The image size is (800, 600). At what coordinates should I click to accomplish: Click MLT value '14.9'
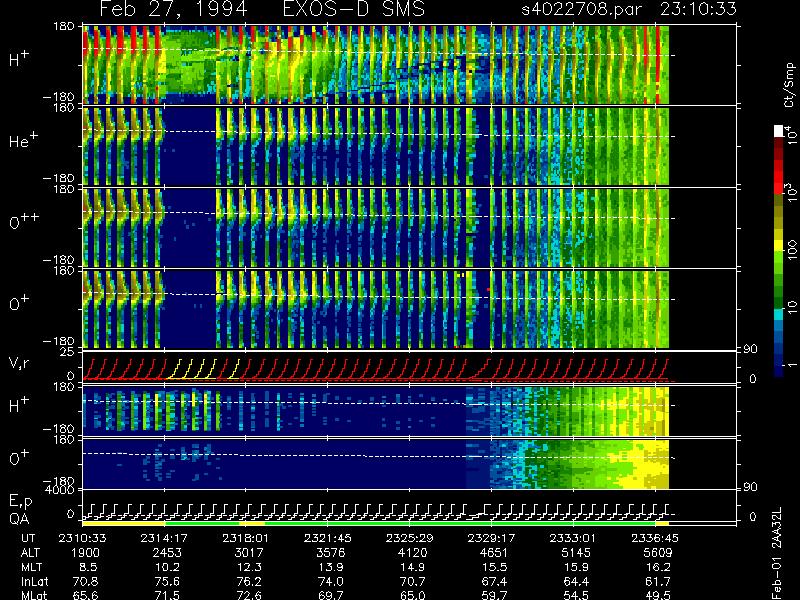(x=413, y=567)
